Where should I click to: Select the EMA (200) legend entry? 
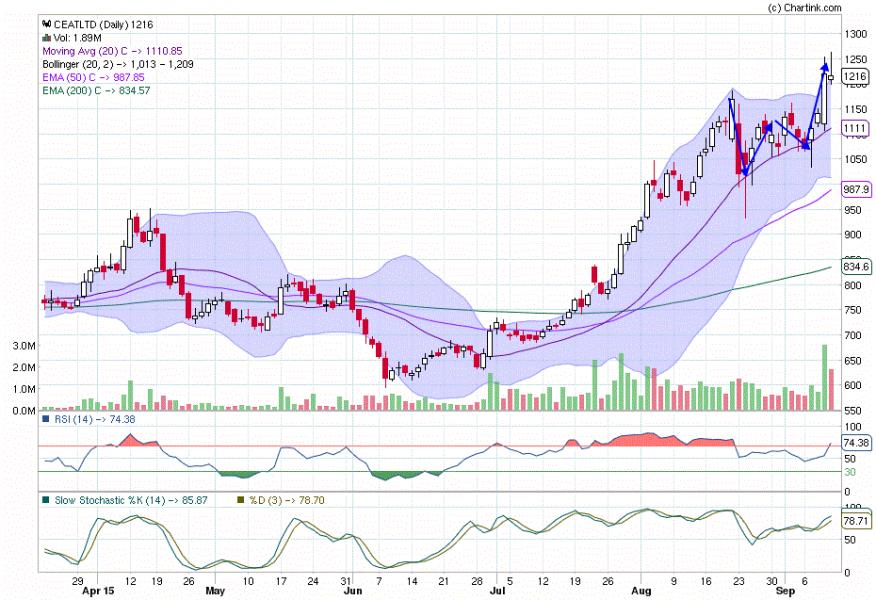tap(96, 91)
